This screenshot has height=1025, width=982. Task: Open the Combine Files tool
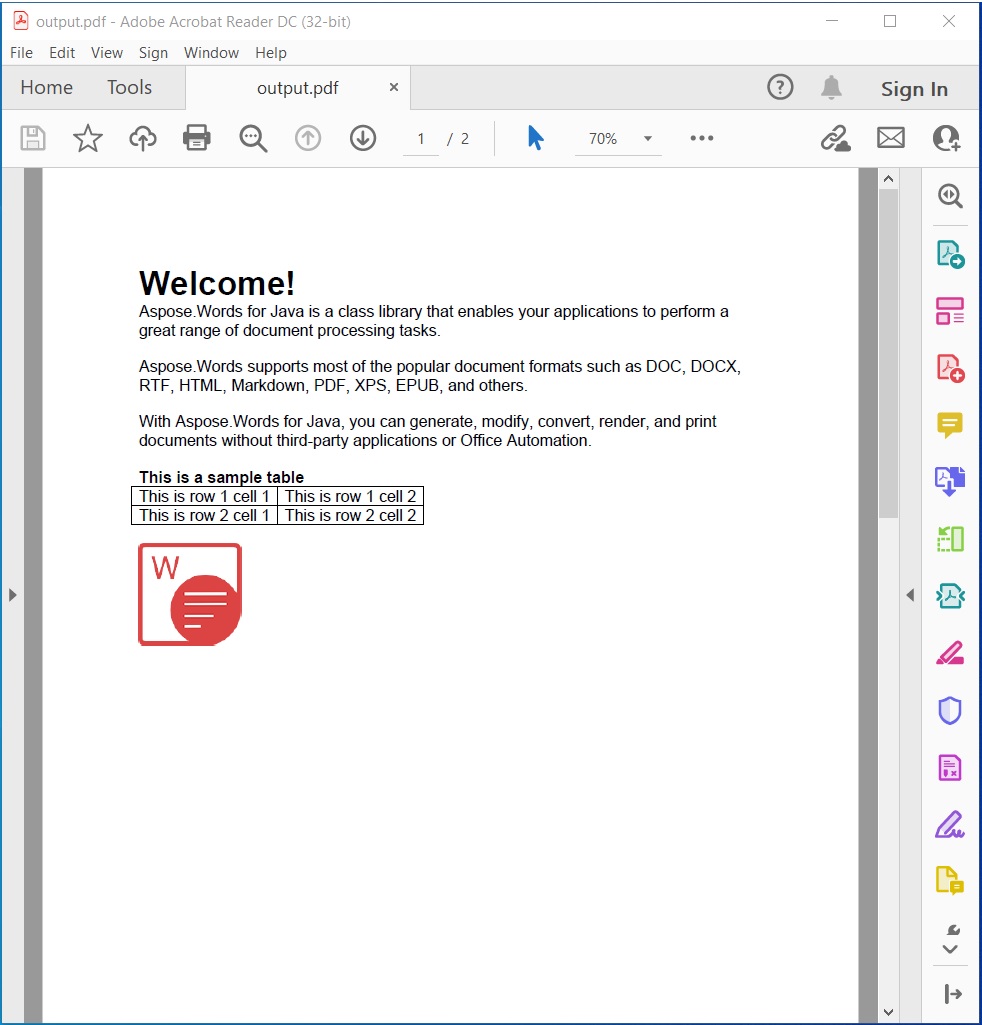(949, 481)
